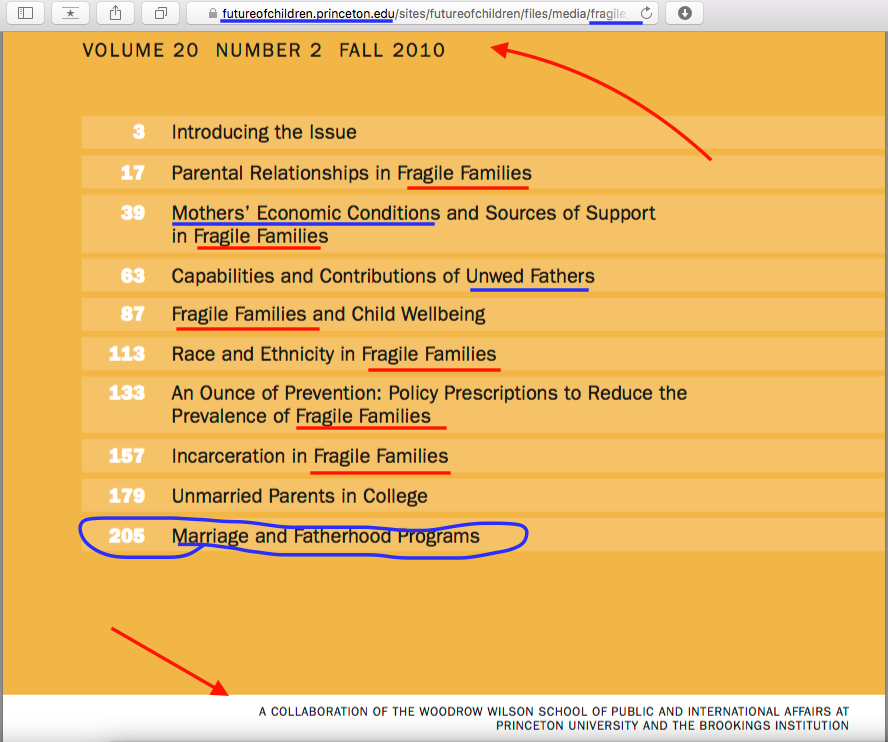Open 'Capabilities and Contributions of Unwed Fathers'

(383, 276)
